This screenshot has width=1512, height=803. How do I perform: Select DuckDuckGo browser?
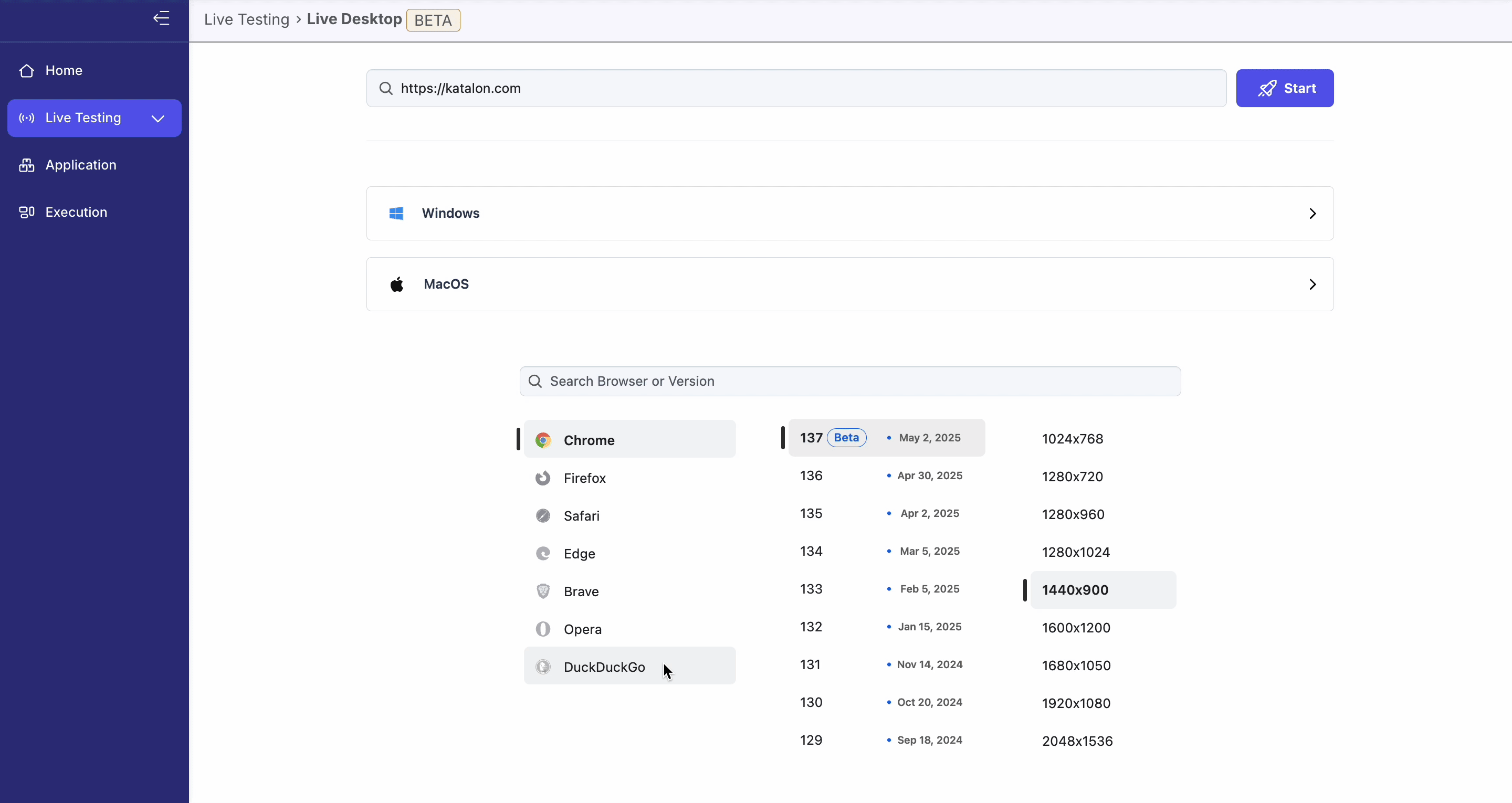coord(630,665)
